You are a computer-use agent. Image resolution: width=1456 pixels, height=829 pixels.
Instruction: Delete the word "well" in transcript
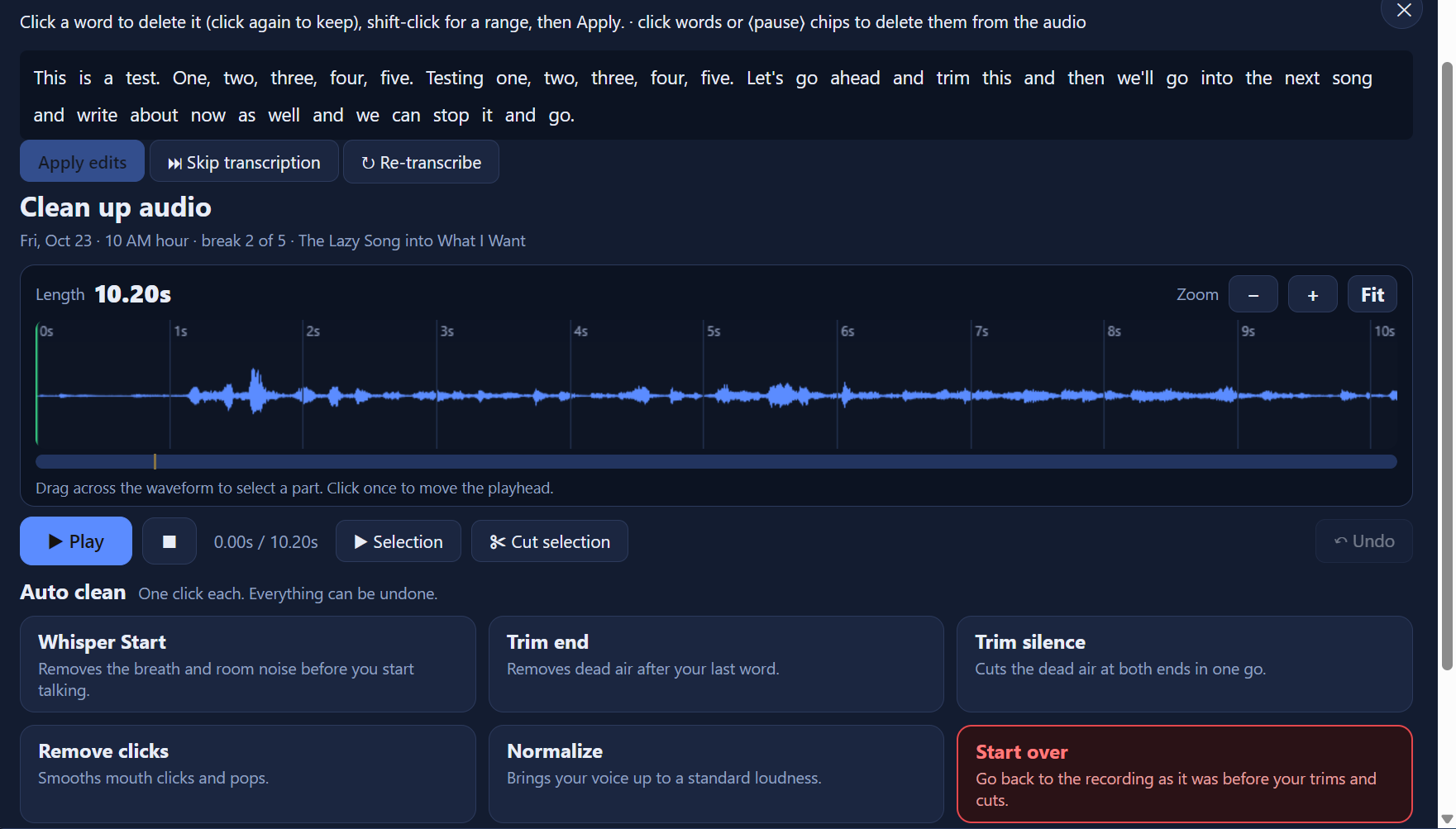[x=284, y=115]
